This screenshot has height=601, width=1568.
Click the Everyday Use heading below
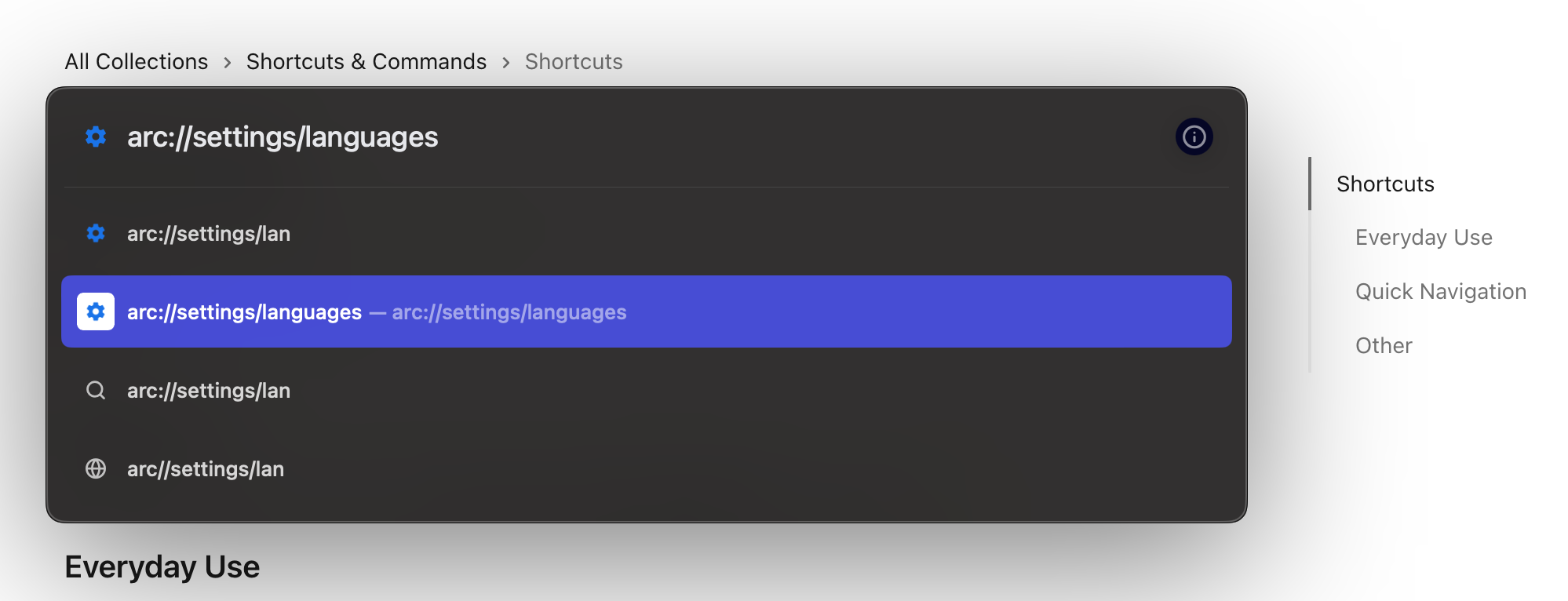(162, 566)
